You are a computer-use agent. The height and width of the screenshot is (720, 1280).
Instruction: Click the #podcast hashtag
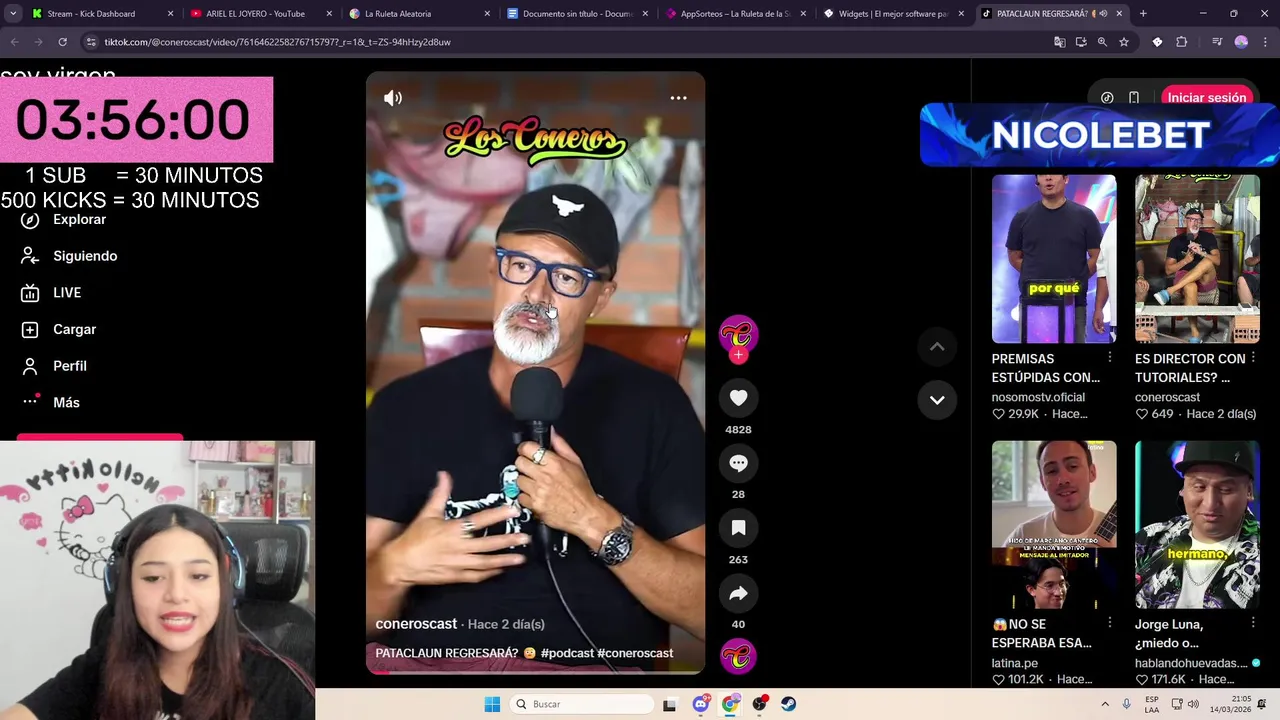567,653
